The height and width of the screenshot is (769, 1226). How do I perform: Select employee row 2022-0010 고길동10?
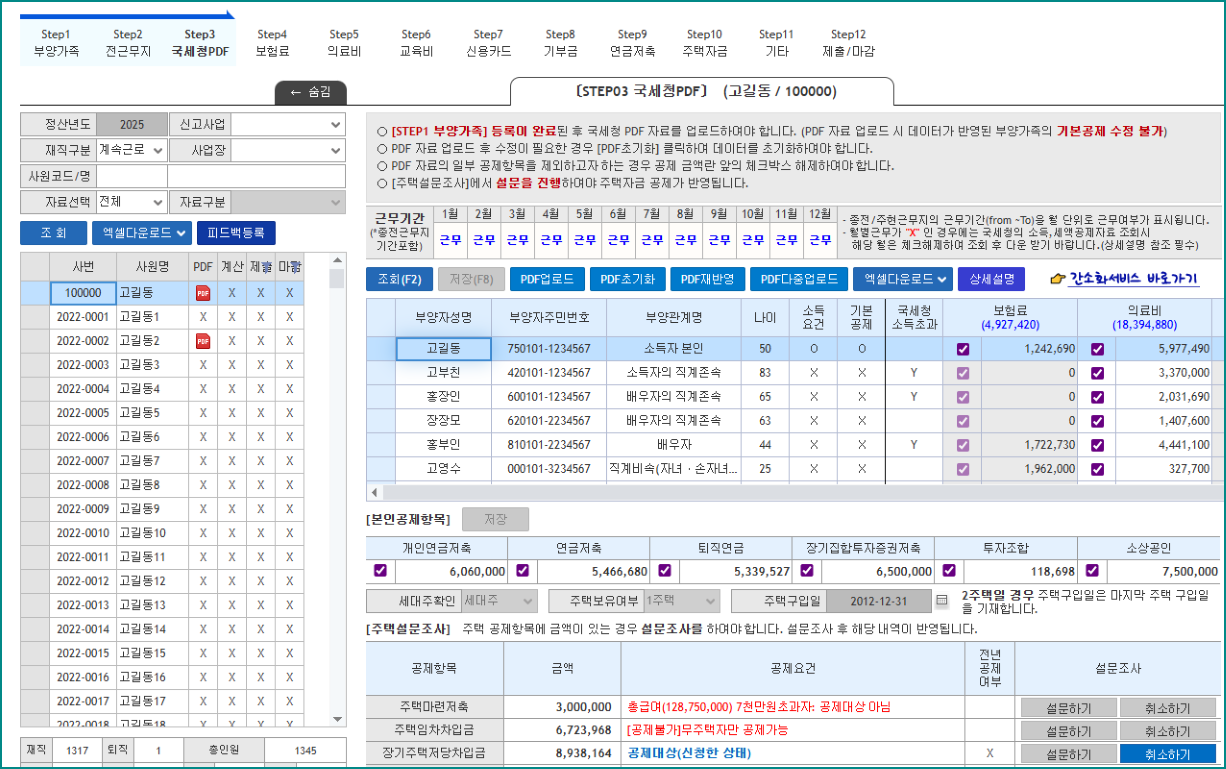(x=176, y=533)
